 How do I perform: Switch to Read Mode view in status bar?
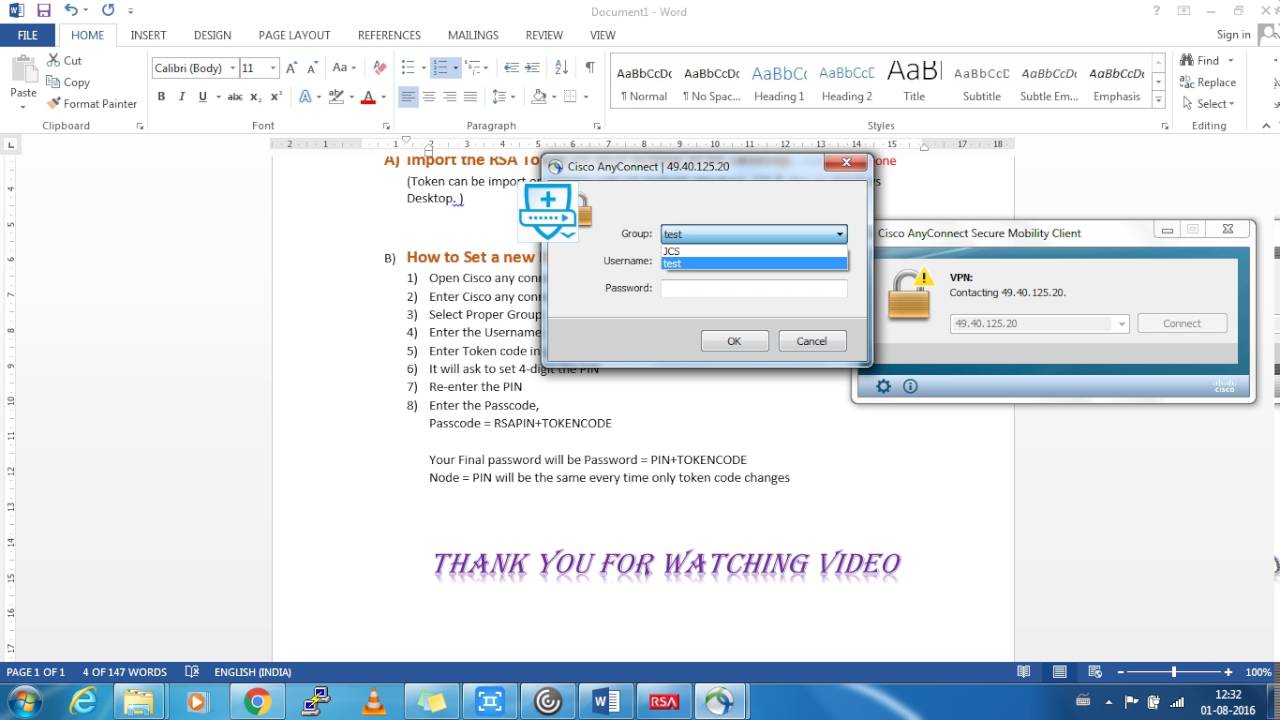[1023, 672]
